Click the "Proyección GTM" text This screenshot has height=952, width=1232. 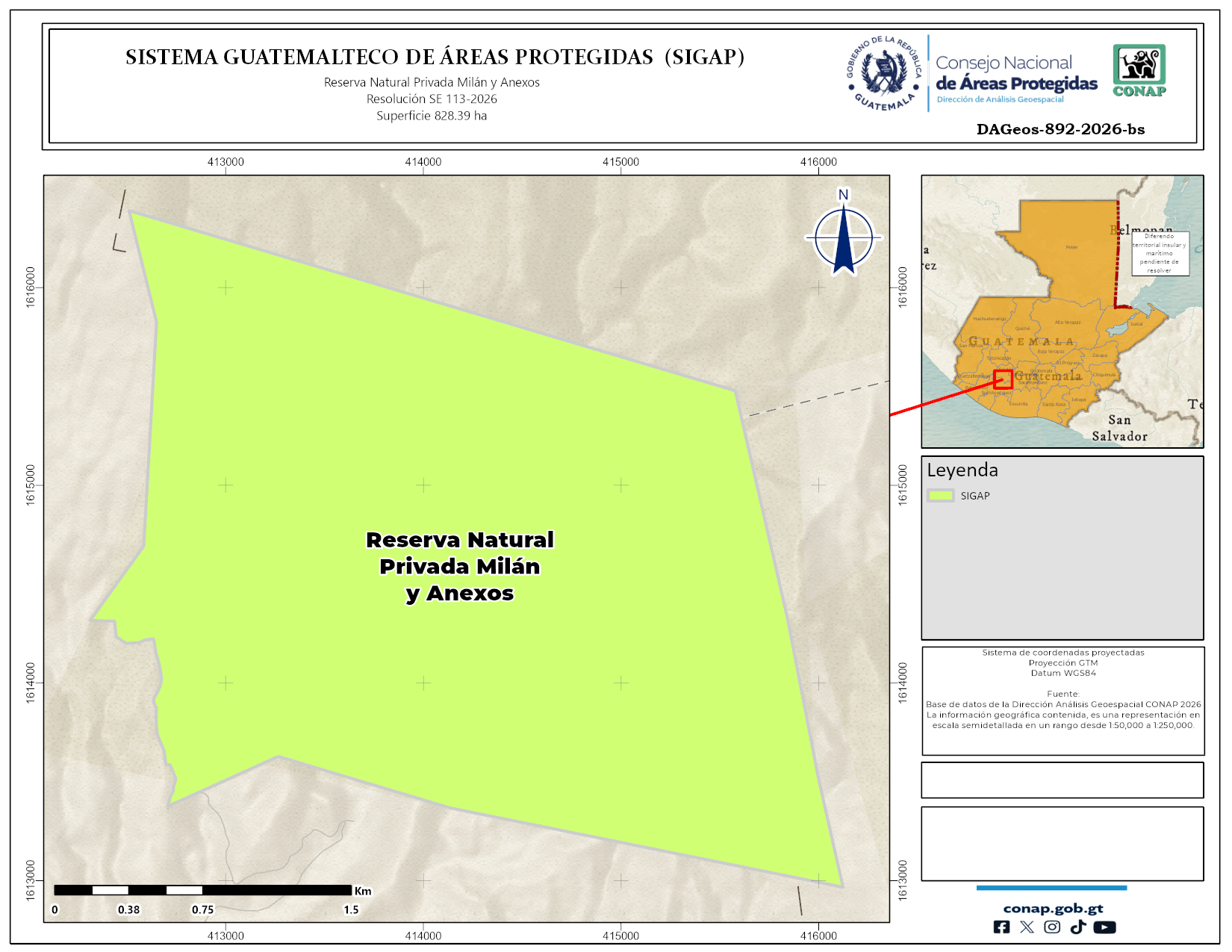[x=1063, y=663]
